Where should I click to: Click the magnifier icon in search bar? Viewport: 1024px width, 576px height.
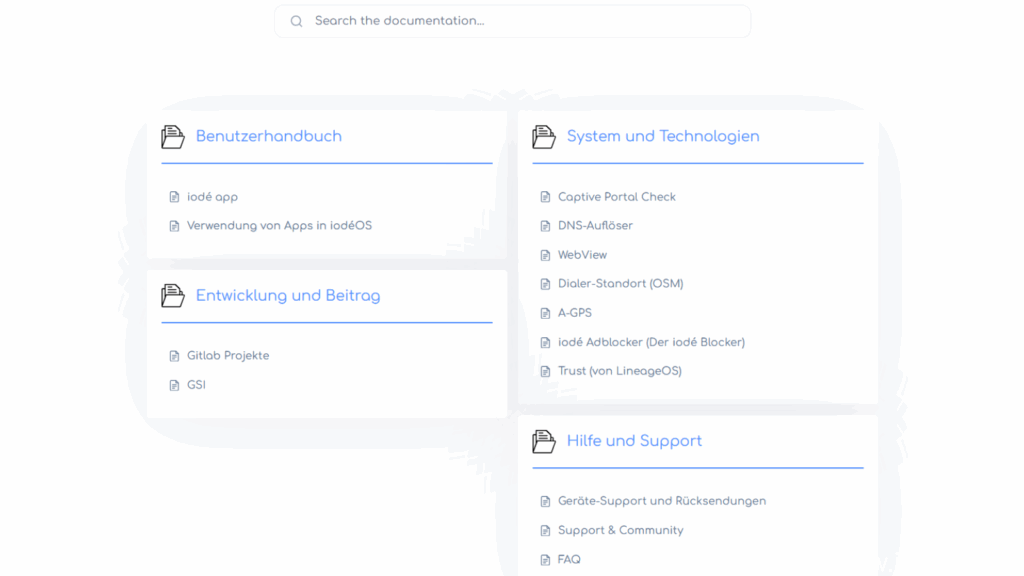click(x=296, y=22)
